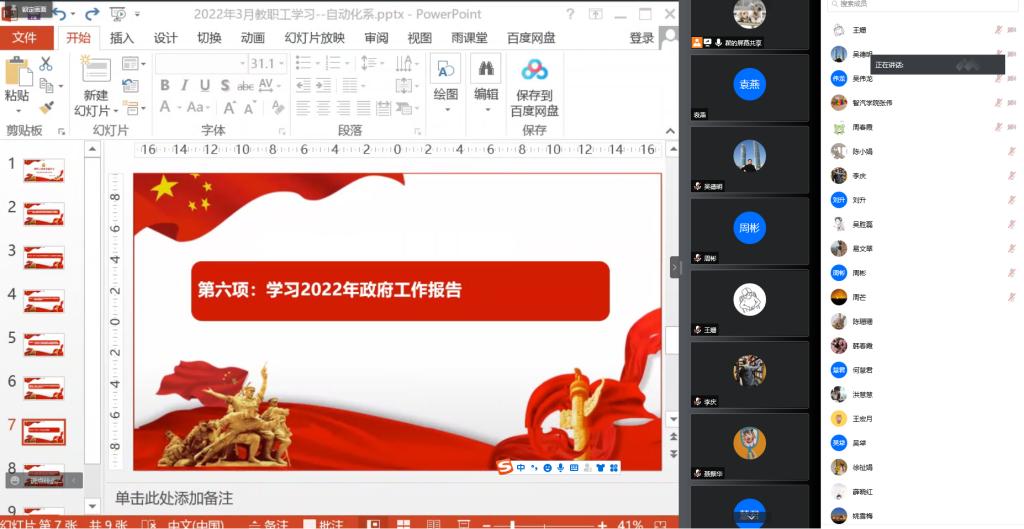Screen dimensions: 1024x529
Task: Toggle Bold formatting
Action: pyautogui.click(x=165, y=86)
